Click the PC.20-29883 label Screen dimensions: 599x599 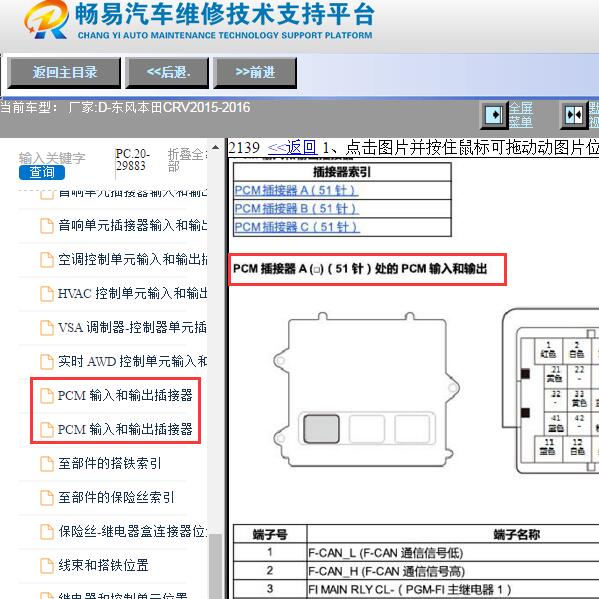click(133, 160)
